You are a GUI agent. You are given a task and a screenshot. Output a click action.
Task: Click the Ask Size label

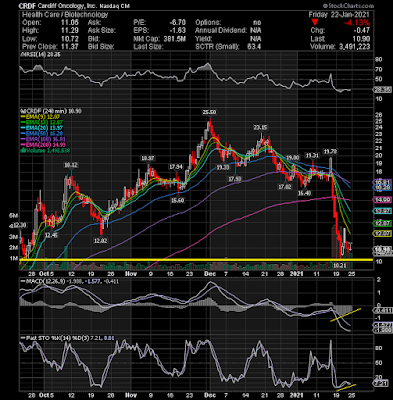coord(102,31)
